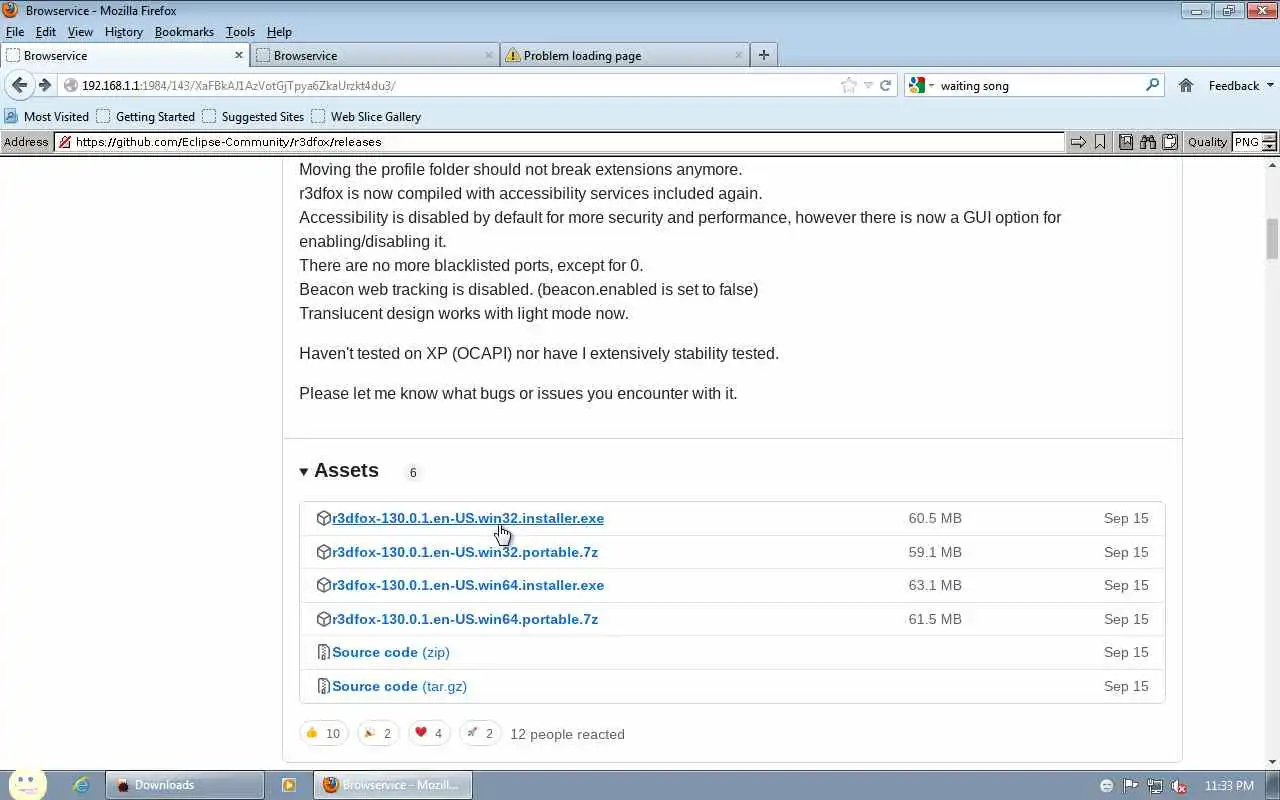This screenshot has height=800, width=1280.
Task: Open the View menu
Action: click(80, 32)
